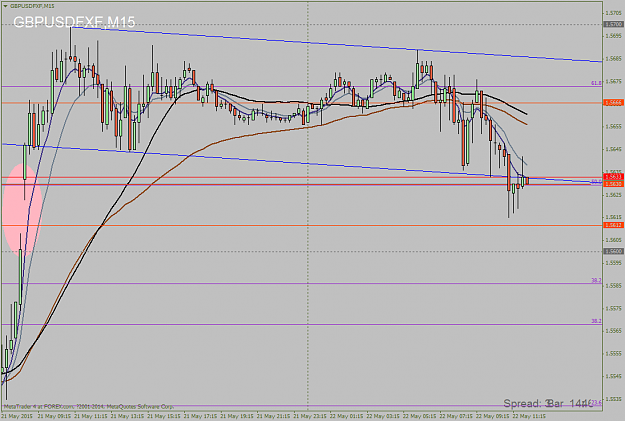Viewport: 625px width, 421px height.
Task: Click the 61.8 Fibonacci level label
Action: (596, 83)
